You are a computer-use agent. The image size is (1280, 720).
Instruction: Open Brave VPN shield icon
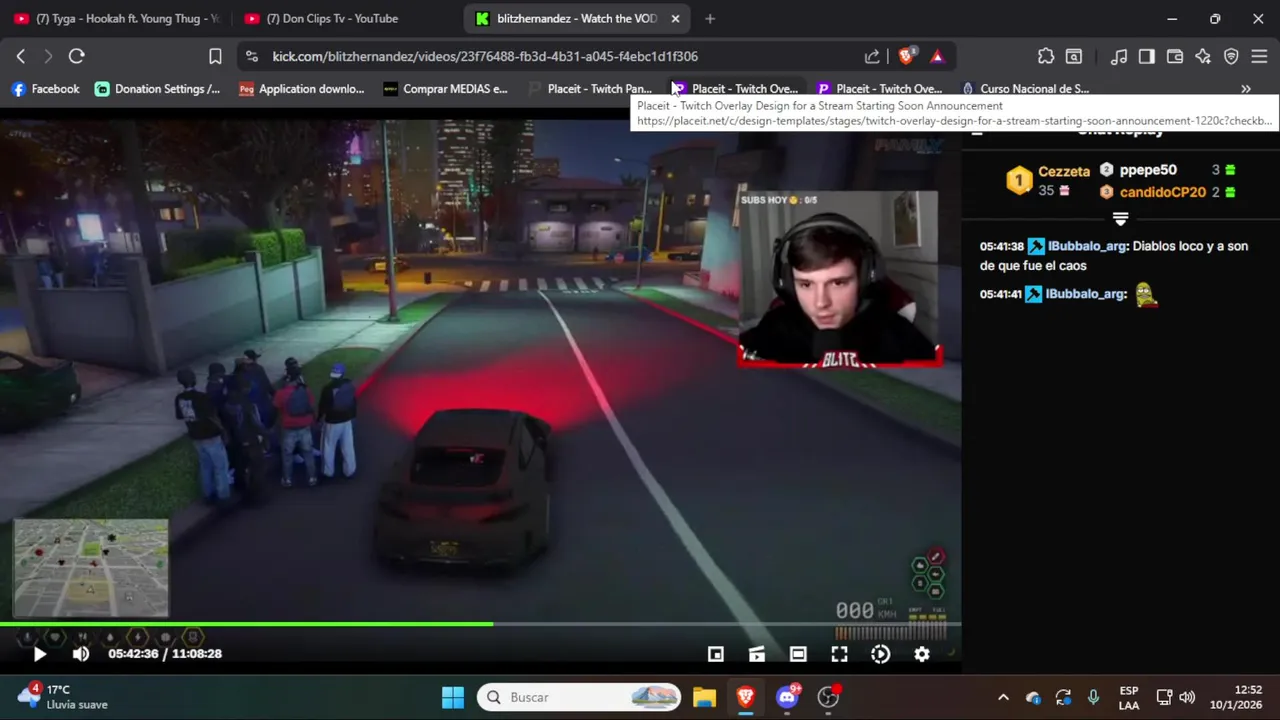pyautogui.click(x=1231, y=57)
